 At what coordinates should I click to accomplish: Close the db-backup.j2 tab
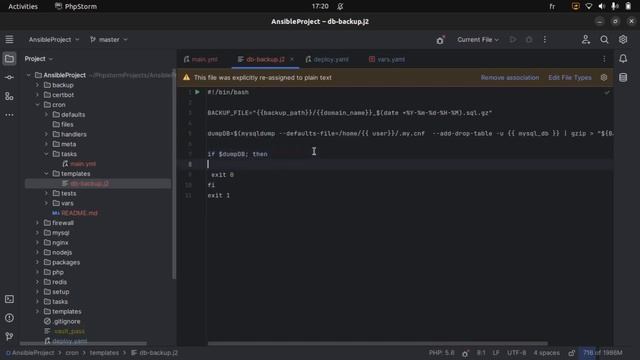tap(292, 59)
